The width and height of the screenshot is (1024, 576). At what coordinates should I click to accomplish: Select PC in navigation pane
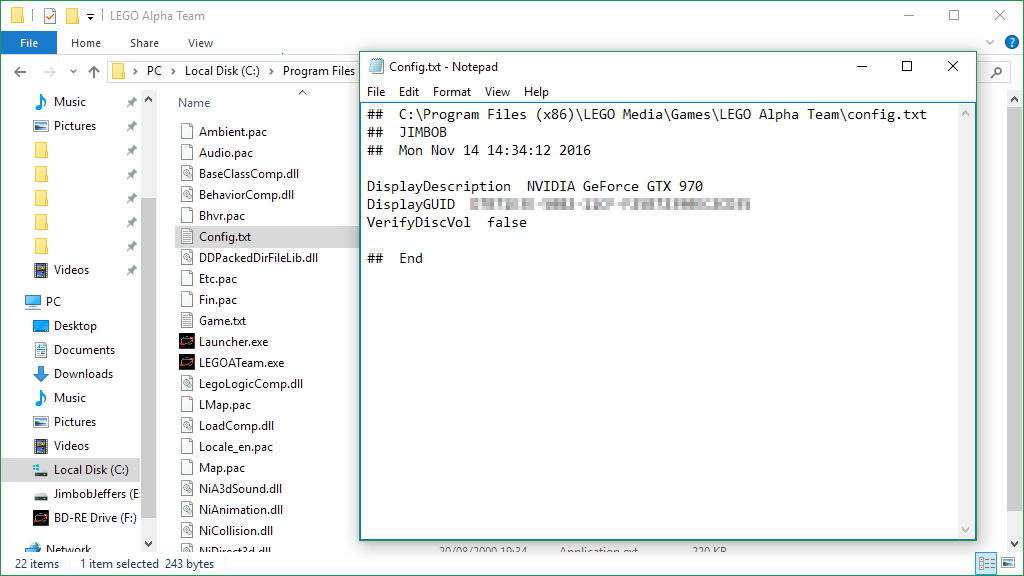[x=53, y=302]
